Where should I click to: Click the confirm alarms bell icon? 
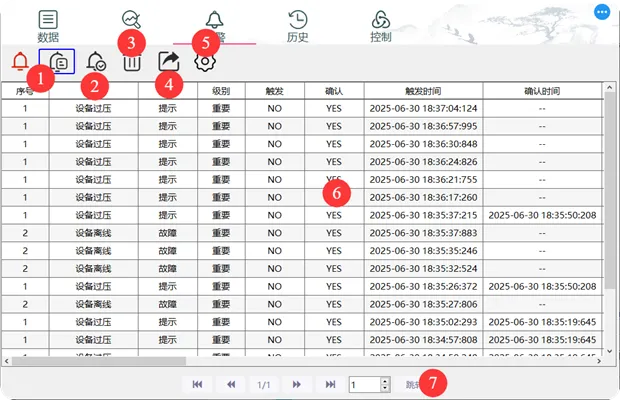click(x=96, y=61)
